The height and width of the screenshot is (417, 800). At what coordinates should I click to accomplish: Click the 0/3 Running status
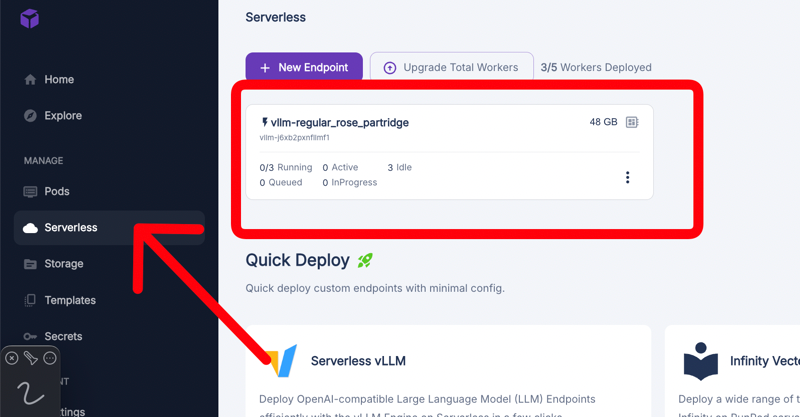[x=286, y=167]
